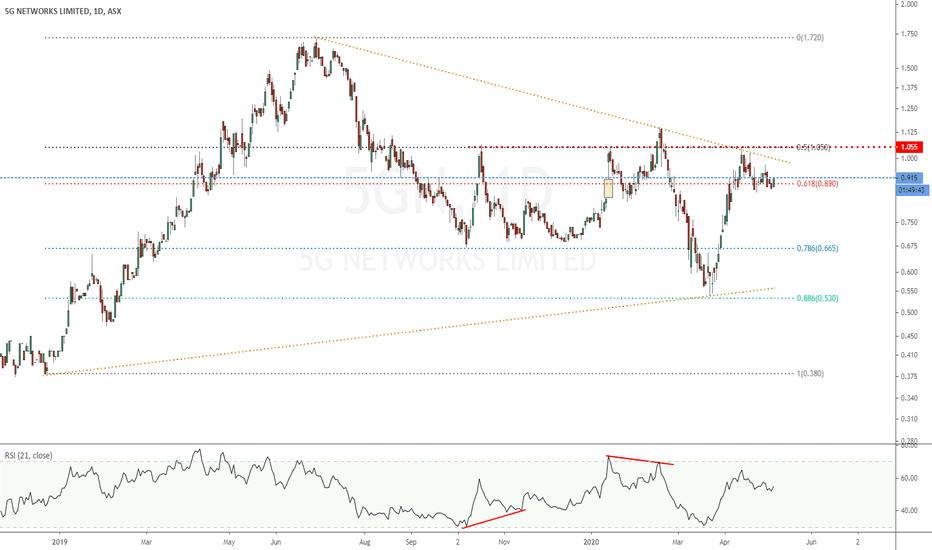Click 0.310 on the price axis

(x=909, y=419)
